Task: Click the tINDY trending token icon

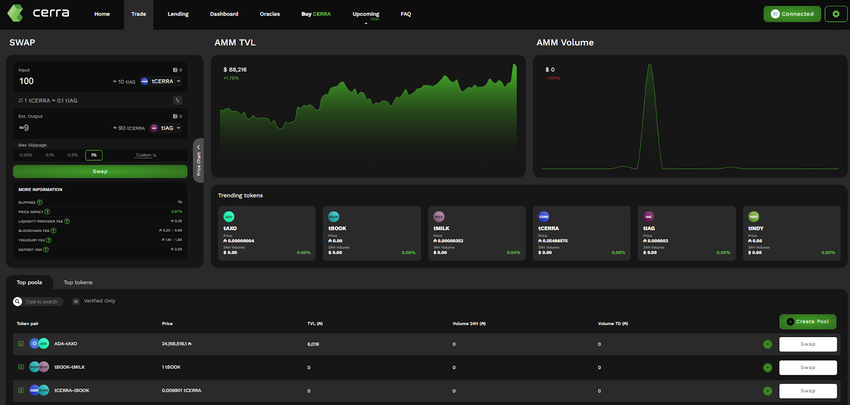Action: (754, 216)
